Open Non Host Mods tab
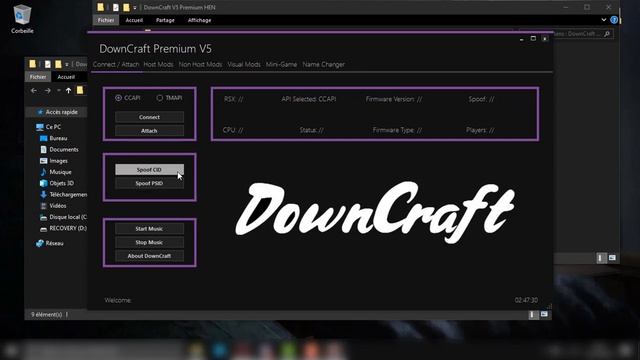This screenshot has width=640, height=360. (x=200, y=64)
